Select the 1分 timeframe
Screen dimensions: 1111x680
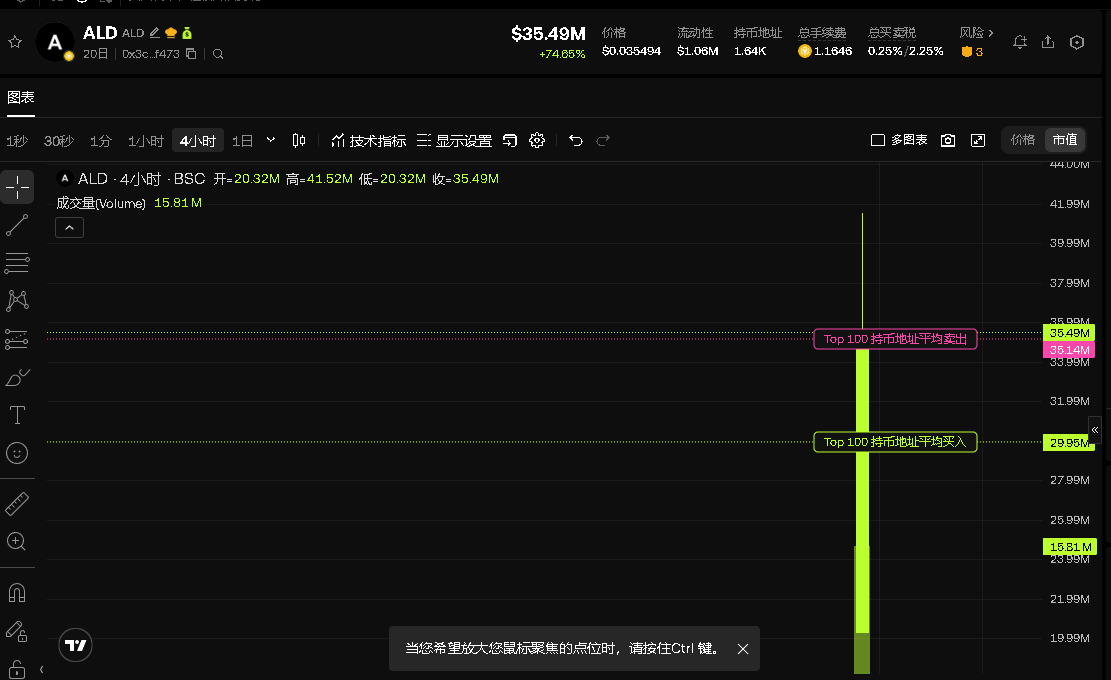101,141
